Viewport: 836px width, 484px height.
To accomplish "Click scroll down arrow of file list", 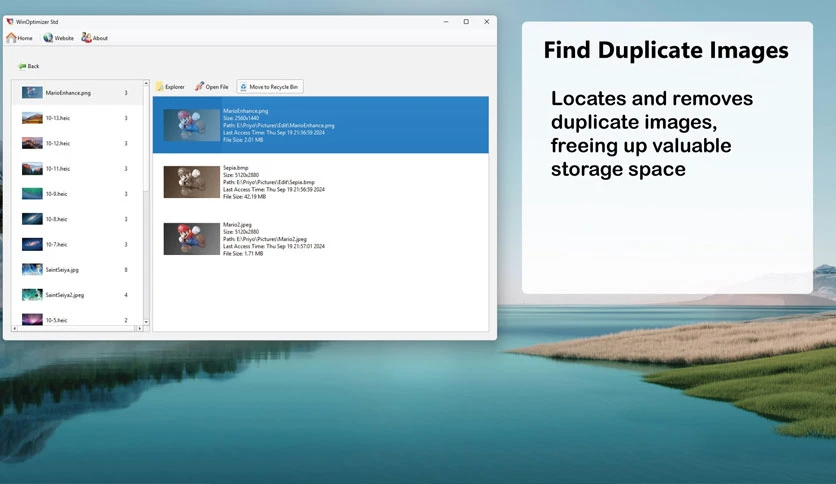I will (x=146, y=322).
